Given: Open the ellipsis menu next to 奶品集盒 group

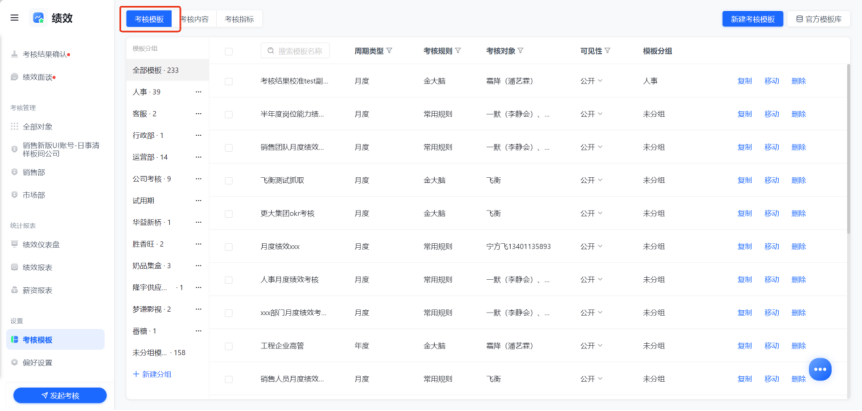Looking at the screenshot, I should coord(198,266).
